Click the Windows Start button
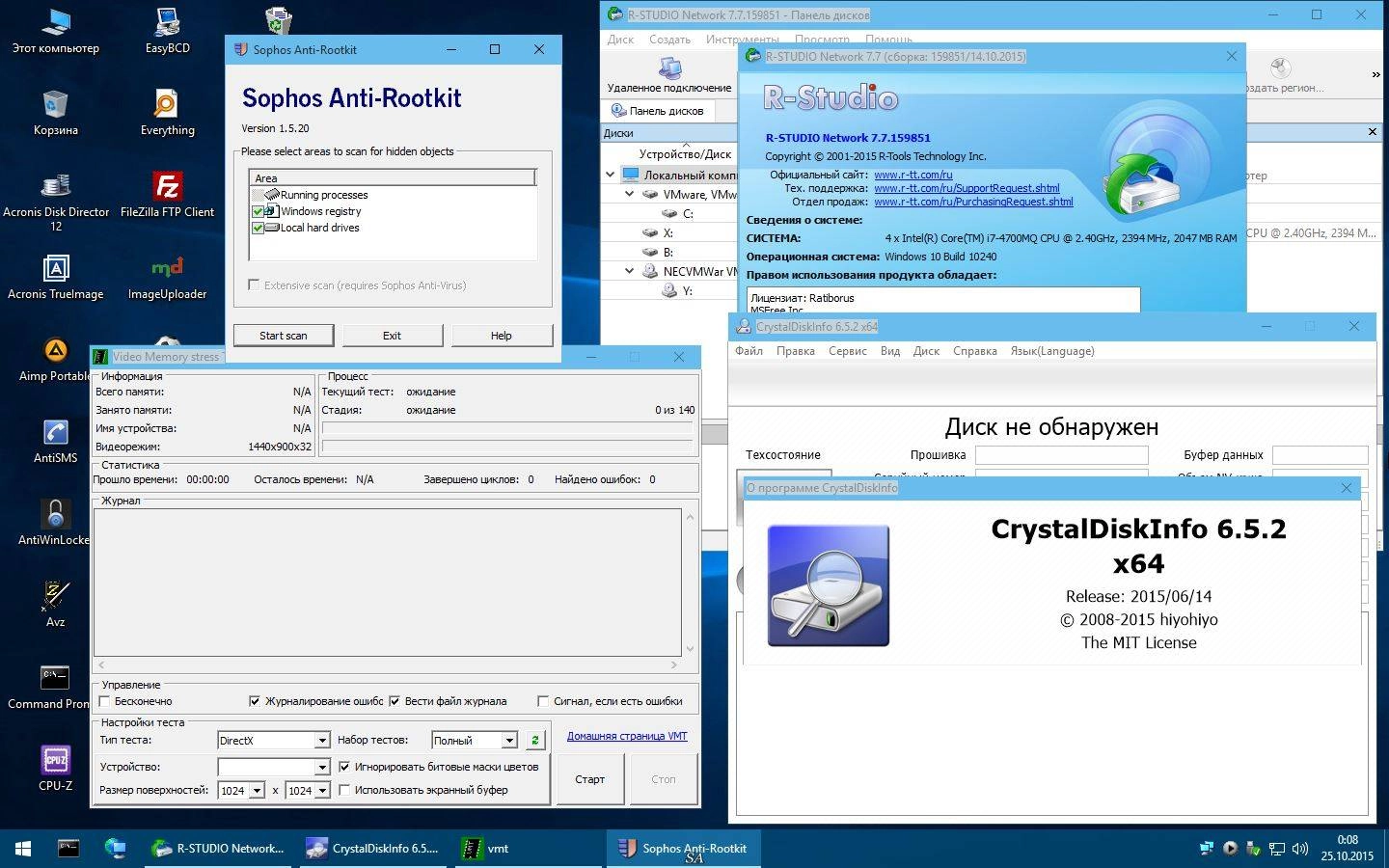Screen dimensions: 1389x868 click(x=23, y=849)
